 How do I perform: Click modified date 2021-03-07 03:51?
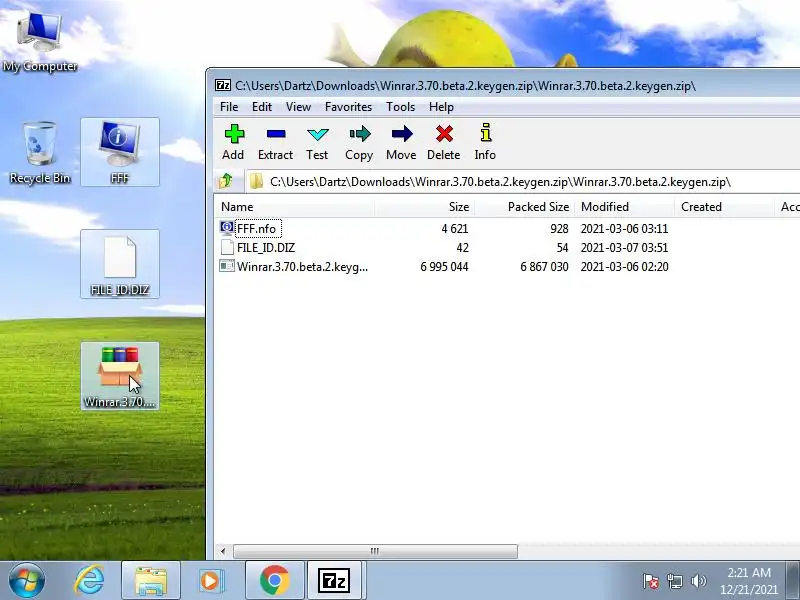(624, 247)
